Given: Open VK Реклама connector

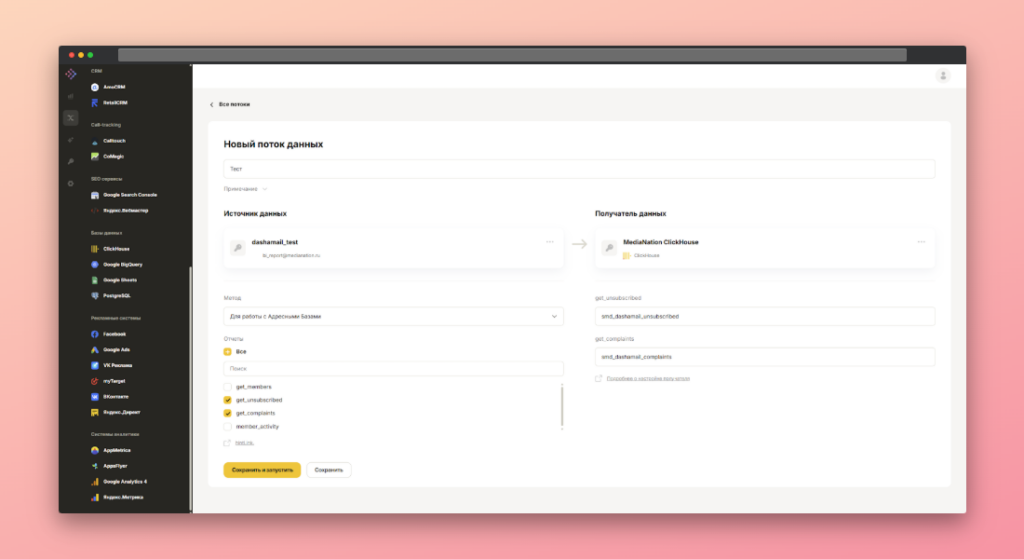Looking at the screenshot, I should (112, 365).
